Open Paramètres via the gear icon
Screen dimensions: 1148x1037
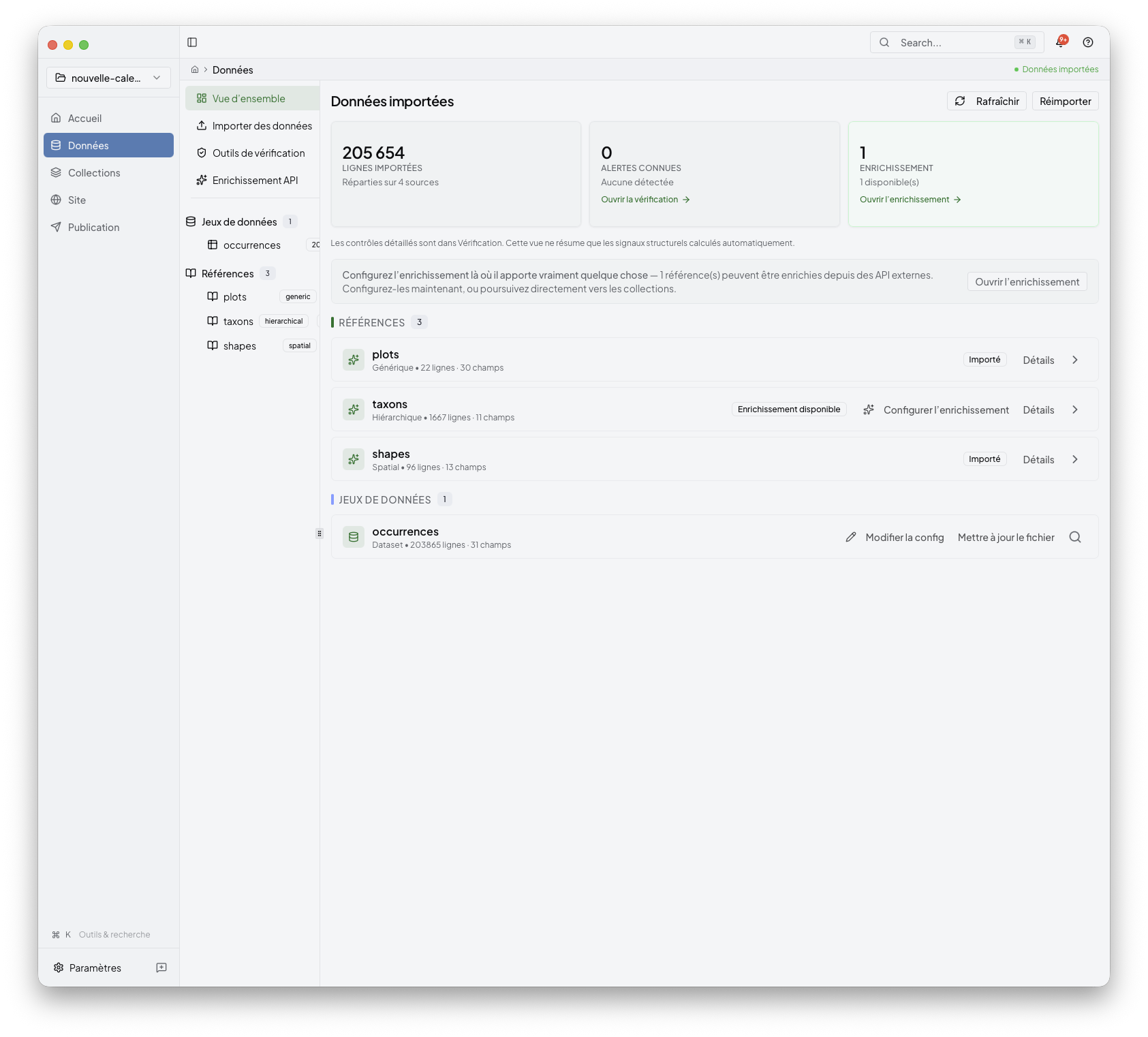(x=58, y=968)
